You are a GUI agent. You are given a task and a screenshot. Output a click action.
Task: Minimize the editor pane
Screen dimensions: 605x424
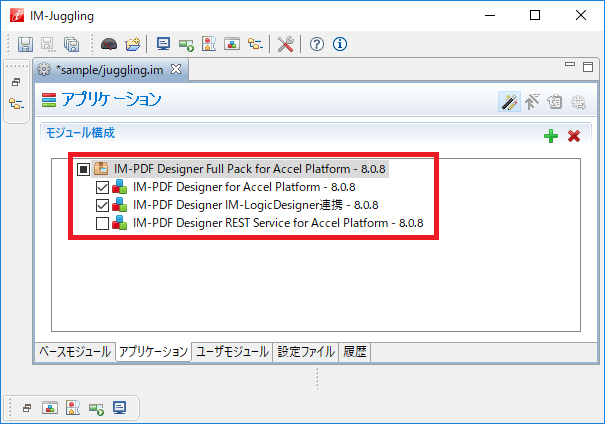point(570,64)
